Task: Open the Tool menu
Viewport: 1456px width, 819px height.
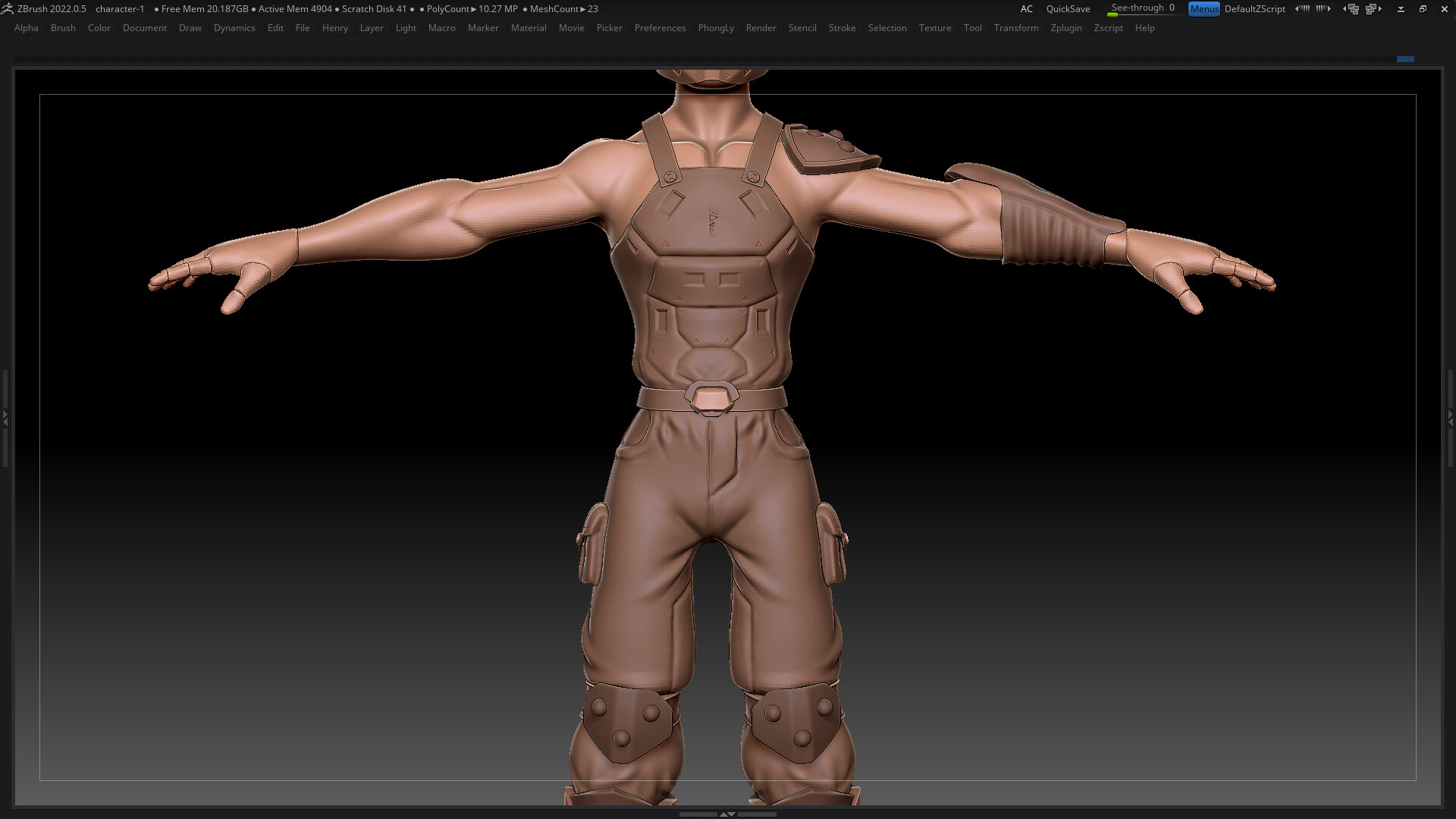Action: pyautogui.click(x=973, y=28)
